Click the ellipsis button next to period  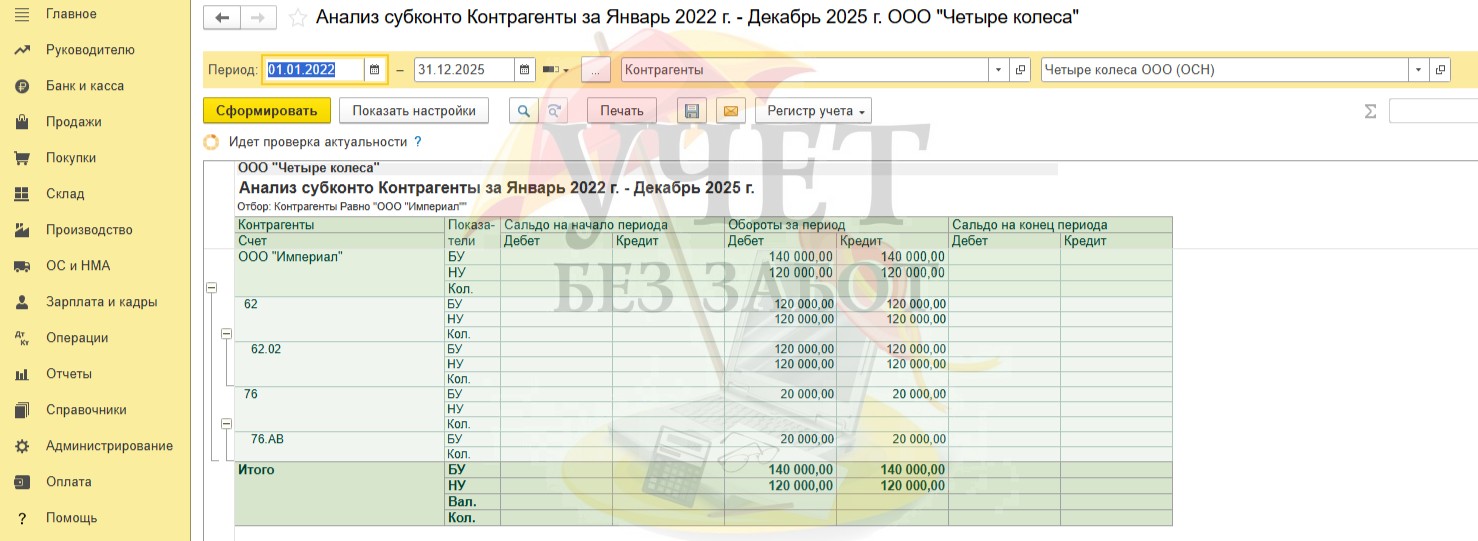click(x=595, y=70)
